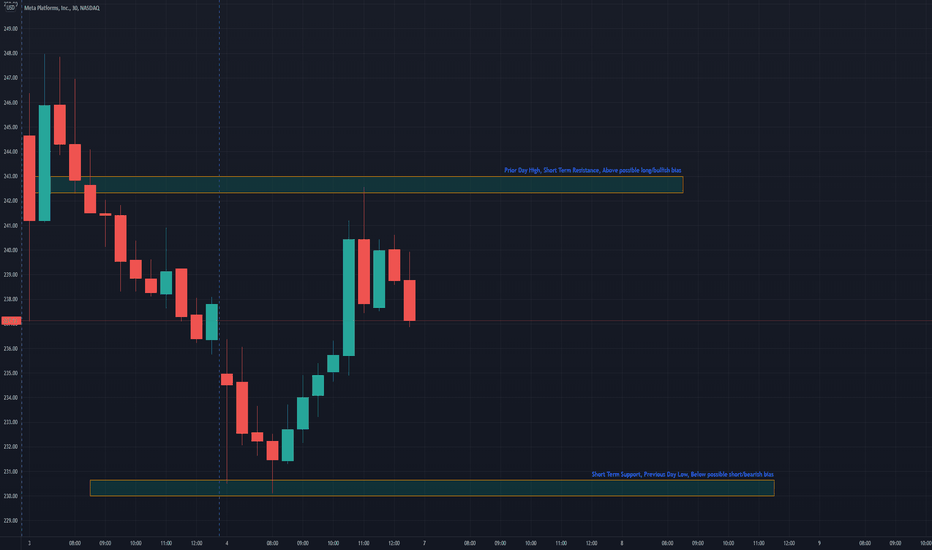
Task: Click the 235.00 price axis label
Action: pyautogui.click(x=11, y=373)
